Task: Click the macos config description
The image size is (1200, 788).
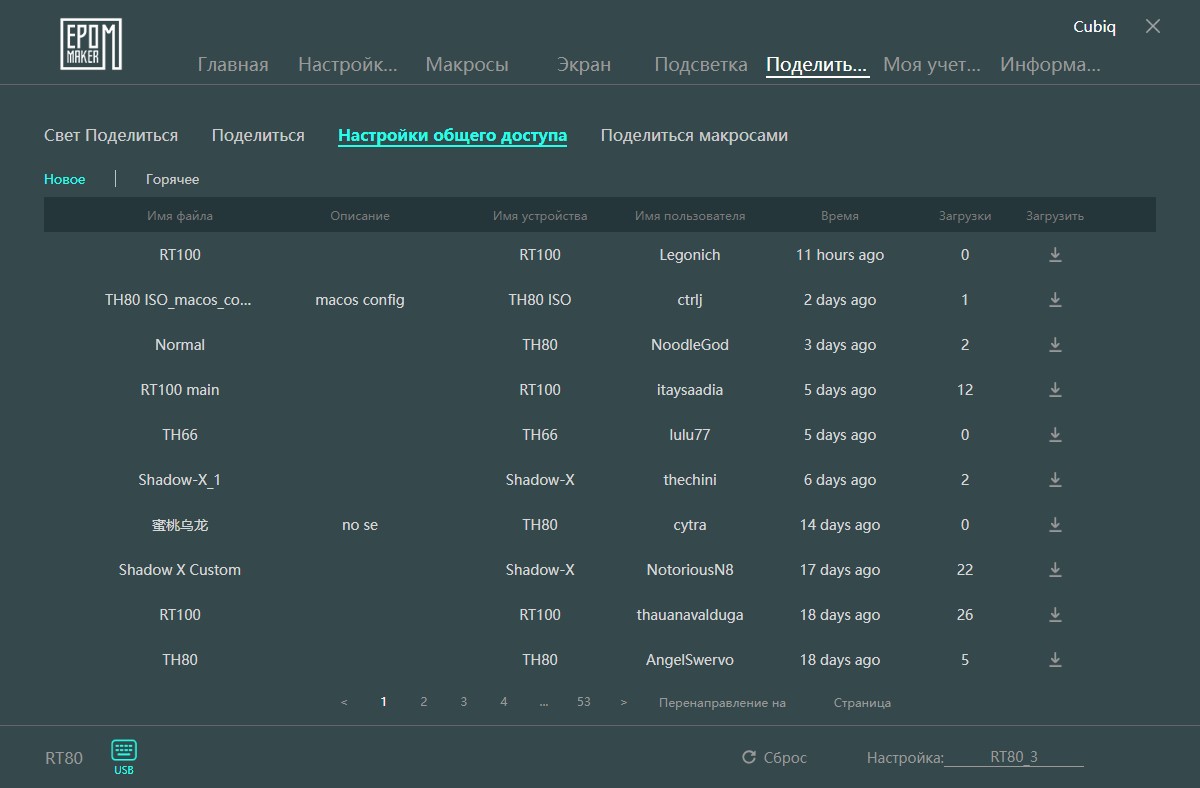Action: (360, 300)
